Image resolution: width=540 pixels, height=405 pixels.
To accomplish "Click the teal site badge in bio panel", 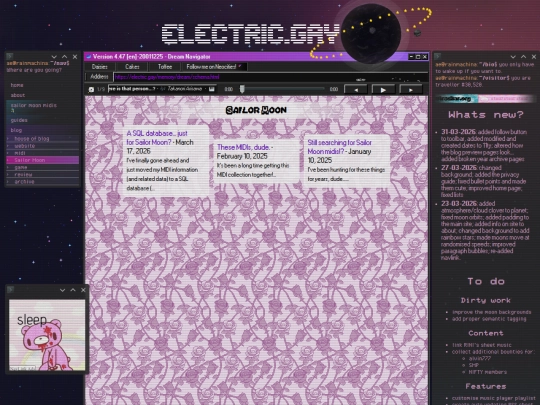I will coord(456,99).
